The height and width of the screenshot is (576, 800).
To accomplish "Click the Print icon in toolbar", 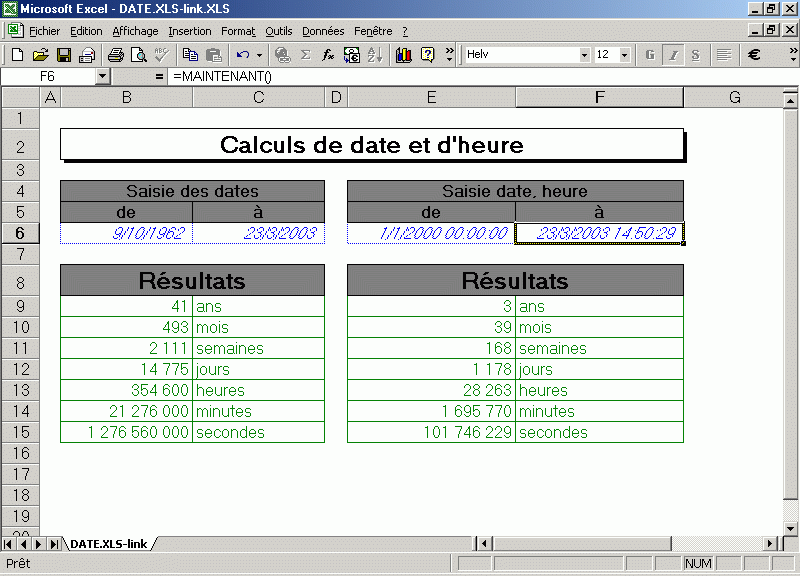I will pyautogui.click(x=116, y=55).
